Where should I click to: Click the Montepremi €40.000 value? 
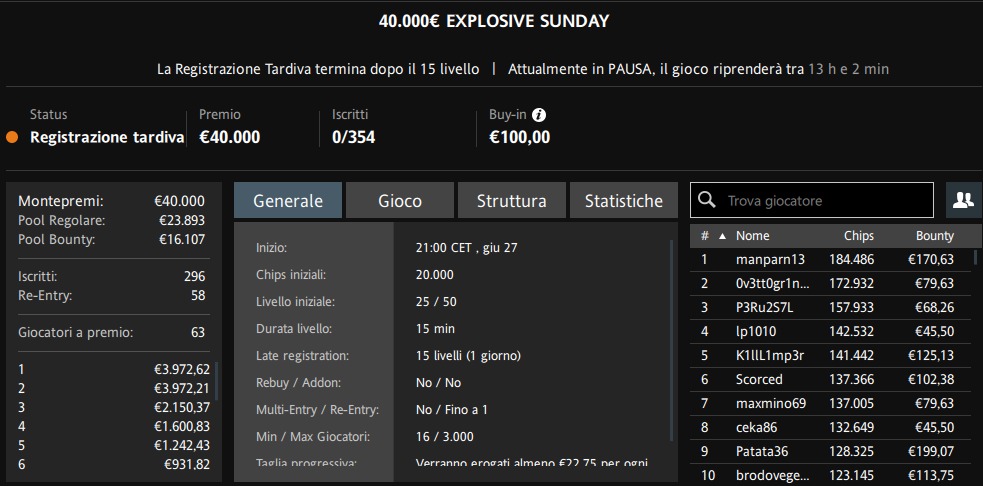[179, 201]
